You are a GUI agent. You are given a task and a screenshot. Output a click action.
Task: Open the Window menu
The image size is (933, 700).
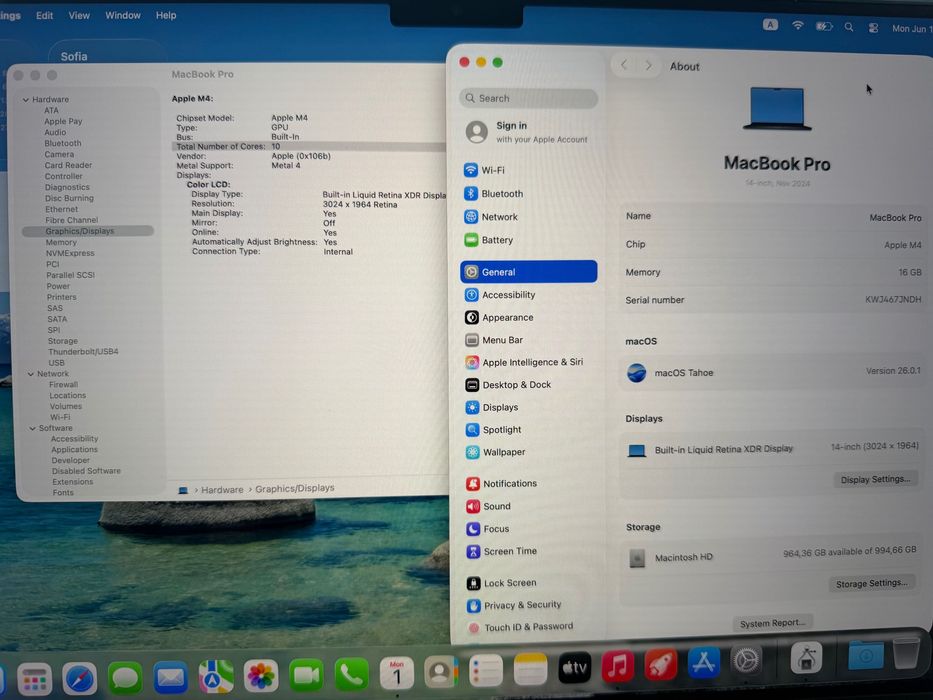click(x=123, y=15)
